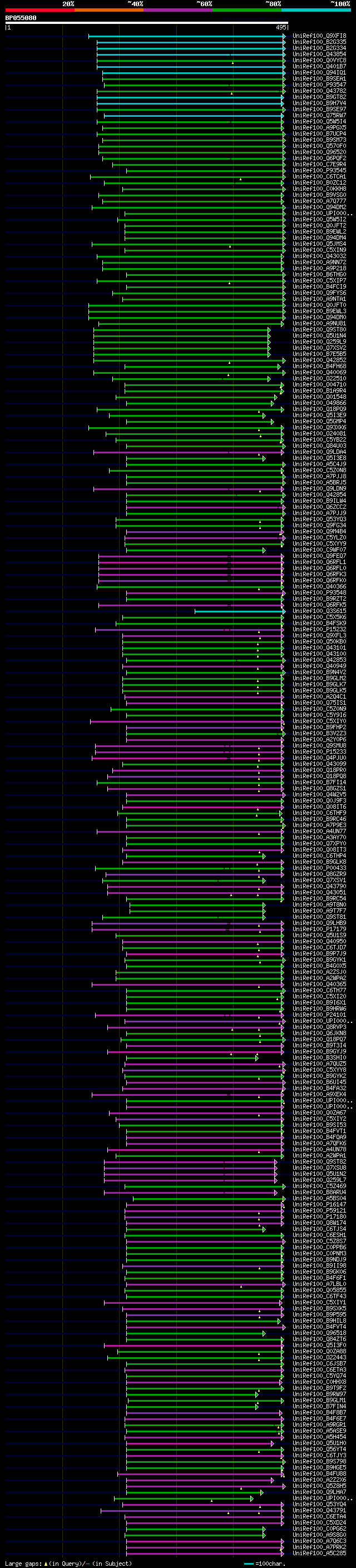Select hit UniRef100_B4FSK9
Screen dimensions: 356x1568
319,624
